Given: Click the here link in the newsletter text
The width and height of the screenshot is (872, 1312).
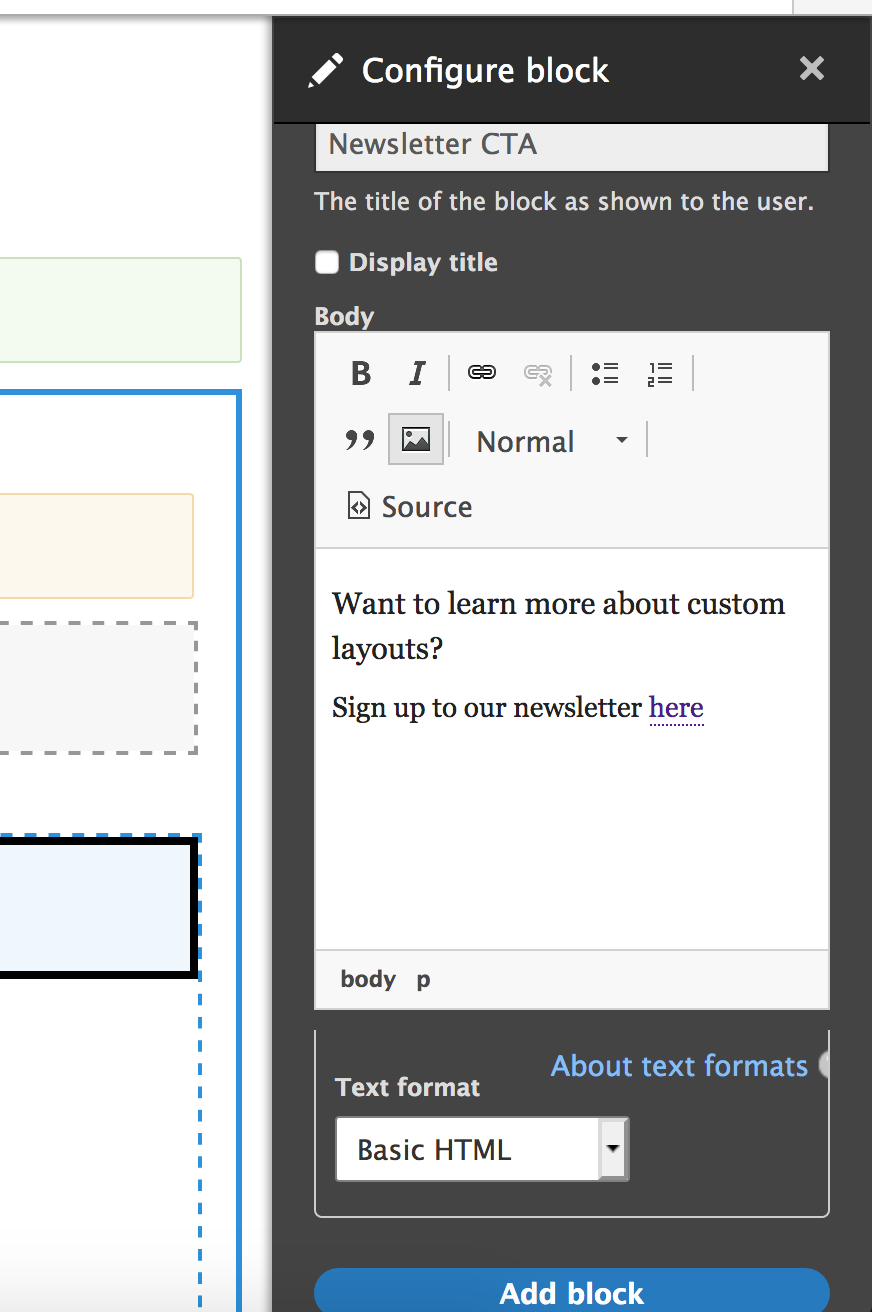Looking at the screenshot, I should point(676,708).
